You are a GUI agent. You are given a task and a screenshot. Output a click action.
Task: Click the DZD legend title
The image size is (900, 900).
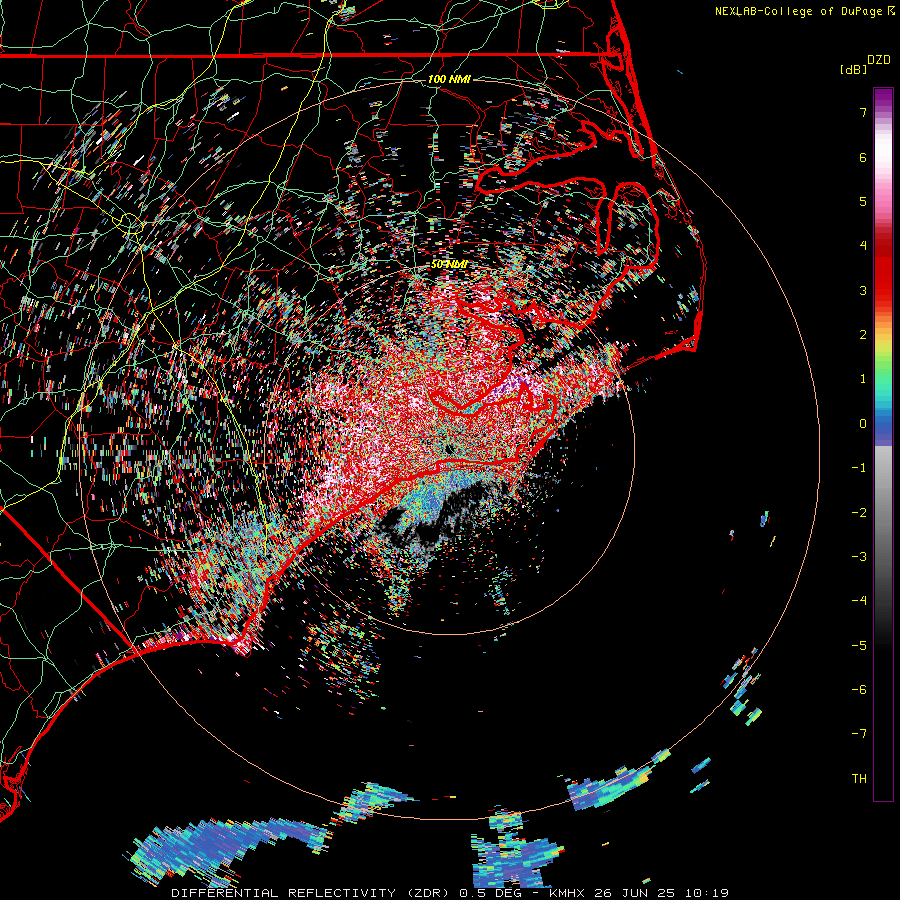pyautogui.click(x=879, y=60)
